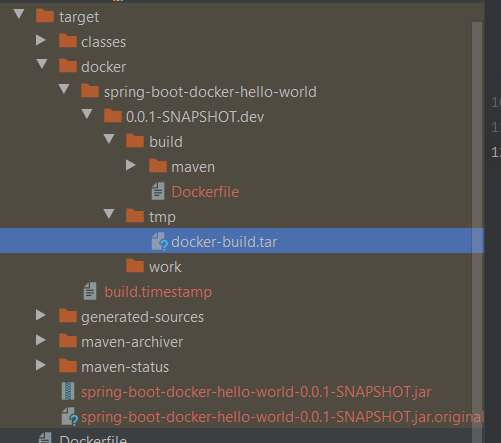Click the project tree vertical scrollbar
The height and width of the screenshot is (443, 501).
[x=477, y=232]
